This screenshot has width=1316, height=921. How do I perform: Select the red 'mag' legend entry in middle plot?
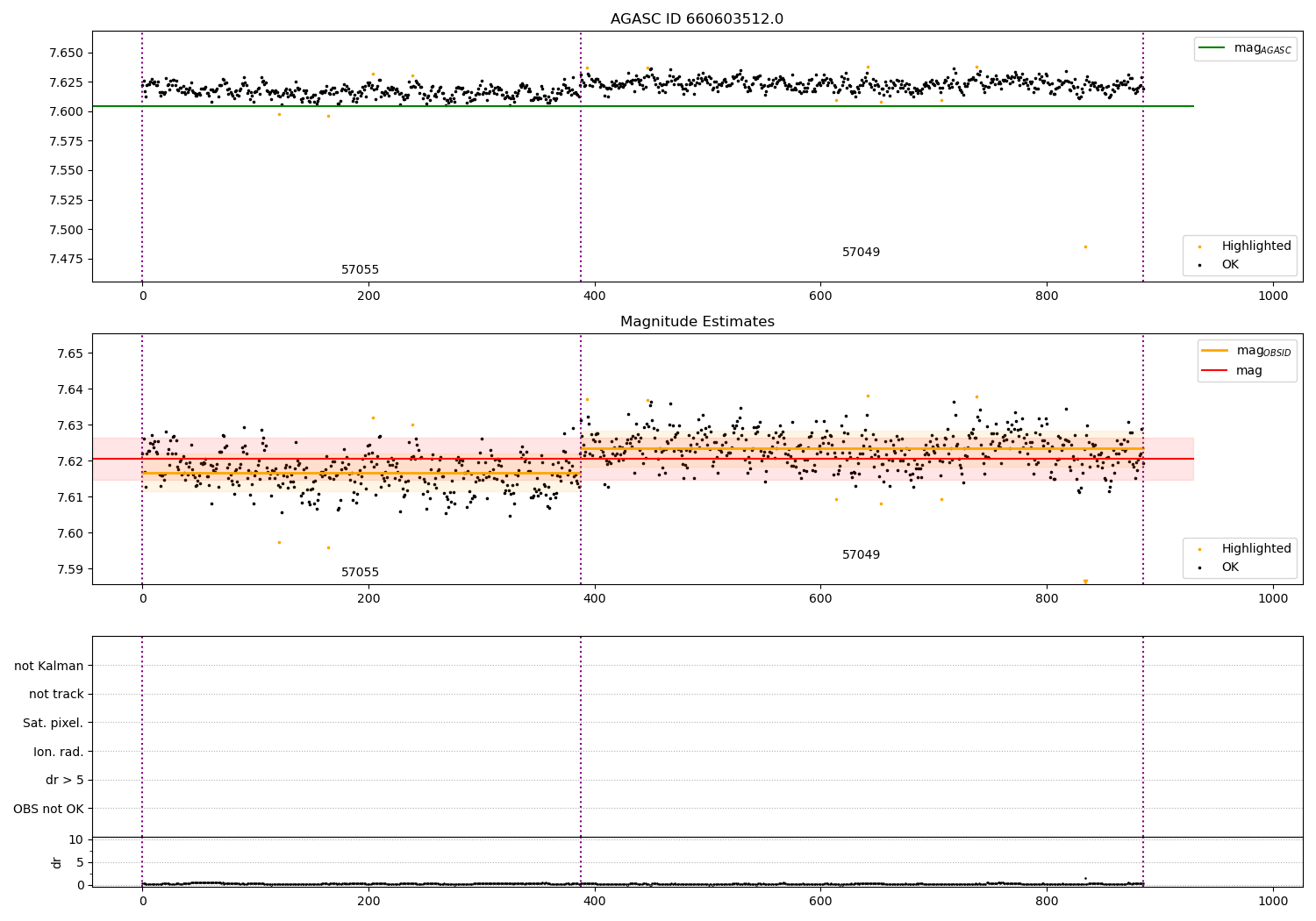1233,371
